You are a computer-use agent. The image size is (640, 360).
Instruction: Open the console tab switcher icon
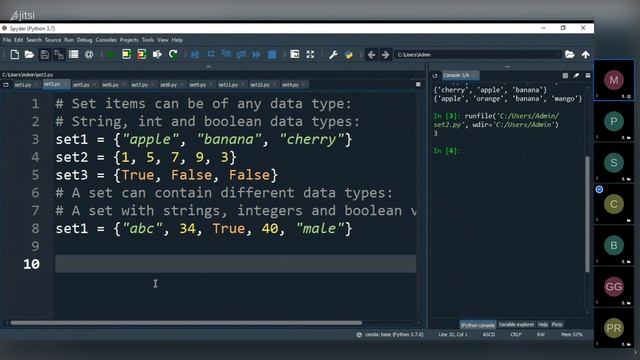tap(435, 76)
